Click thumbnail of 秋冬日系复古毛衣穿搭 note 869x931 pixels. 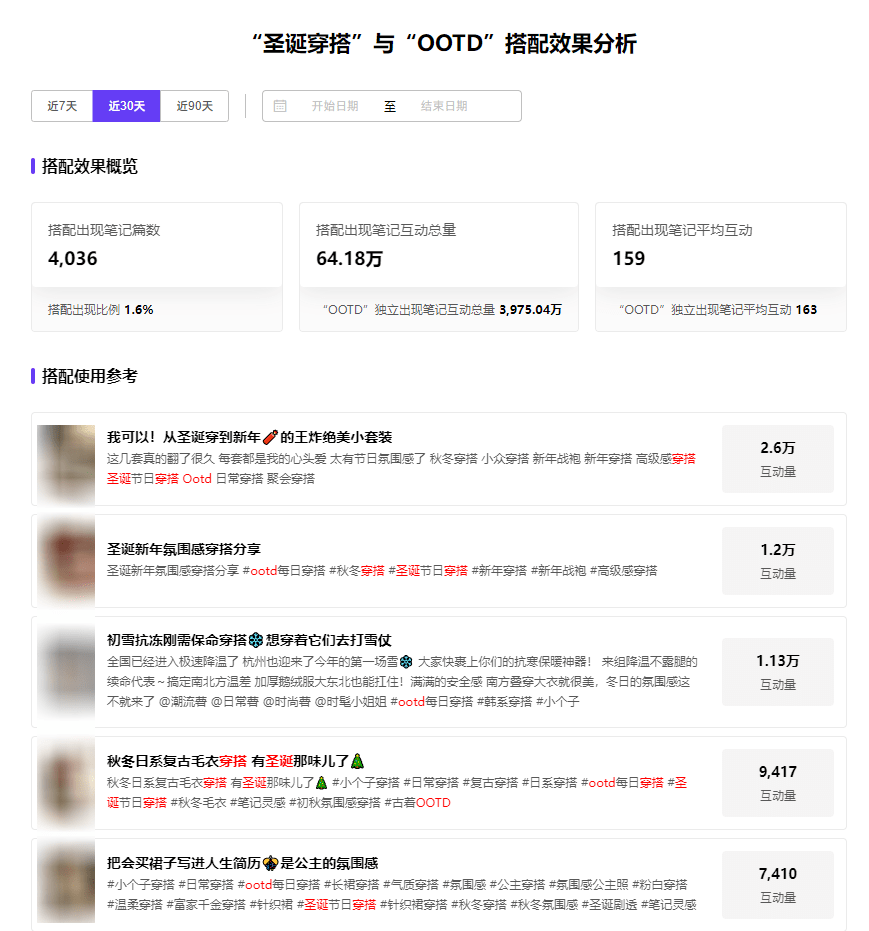(x=66, y=783)
